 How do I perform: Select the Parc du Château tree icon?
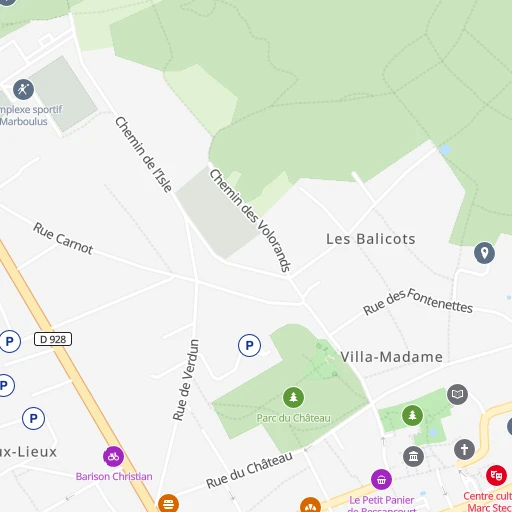[293, 397]
